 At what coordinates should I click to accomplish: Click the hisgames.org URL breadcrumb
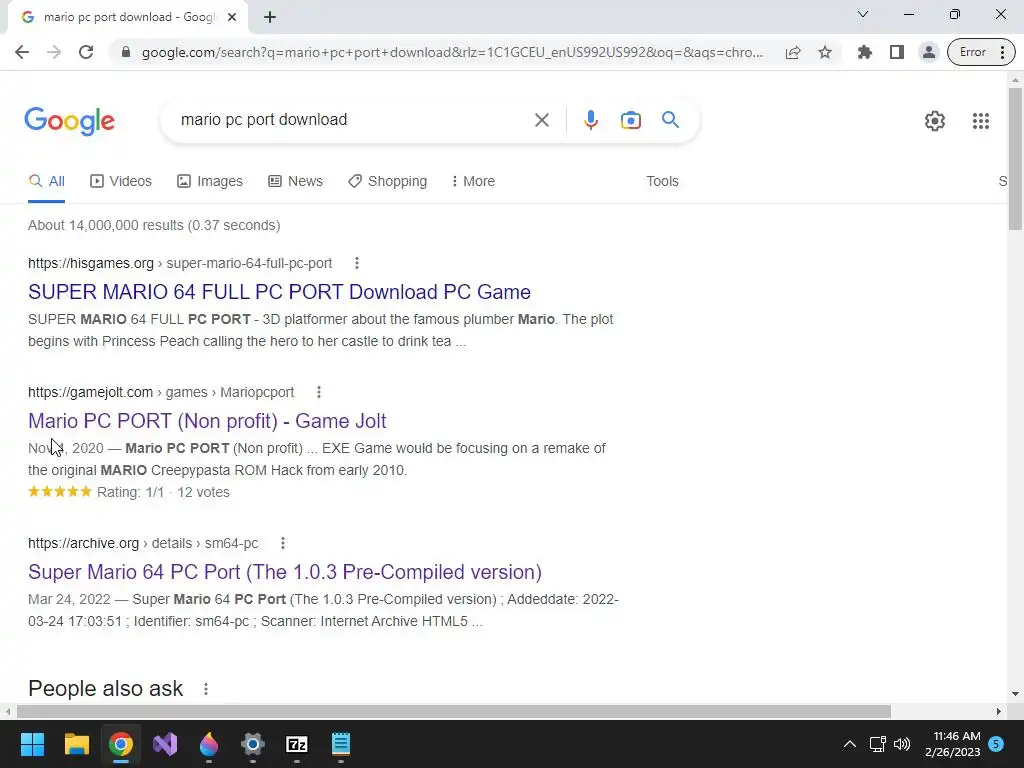coord(180,263)
